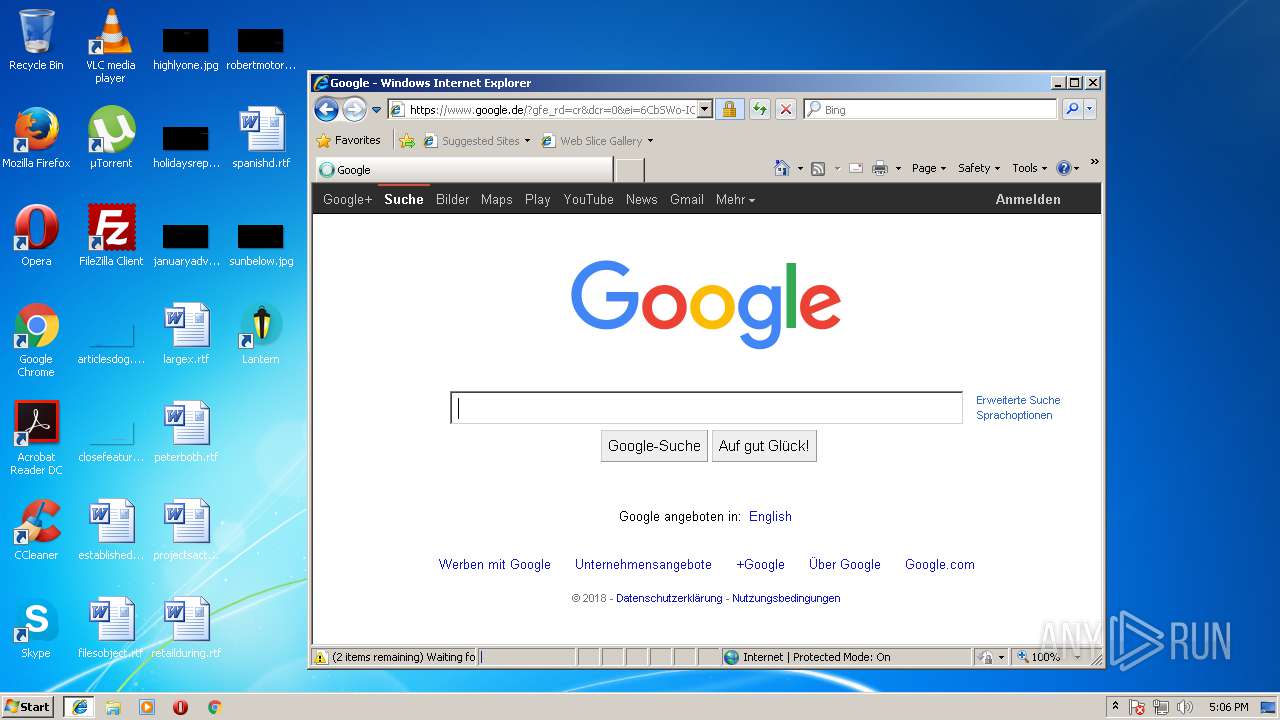Open Werben mit Google link
1280x720 pixels.
(x=494, y=565)
